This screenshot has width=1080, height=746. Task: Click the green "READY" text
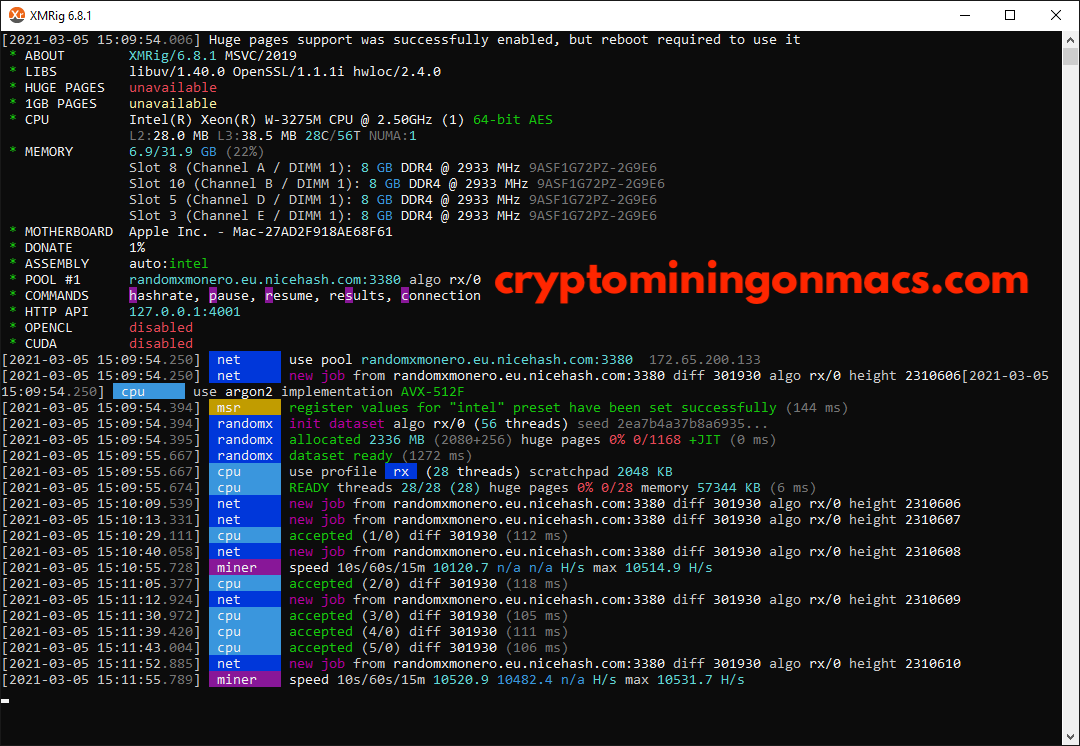point(309,488)
